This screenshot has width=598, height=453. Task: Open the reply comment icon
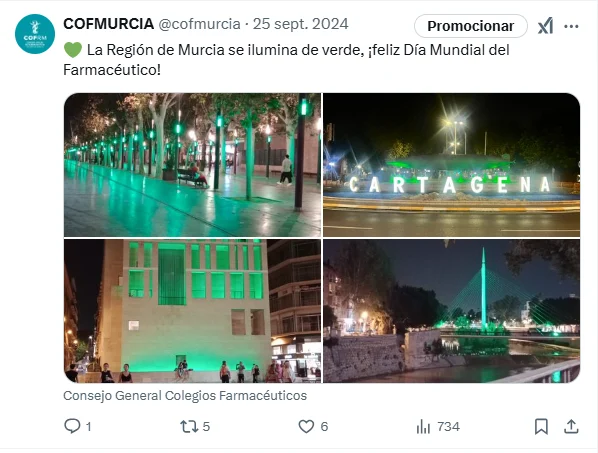(72, 426)
